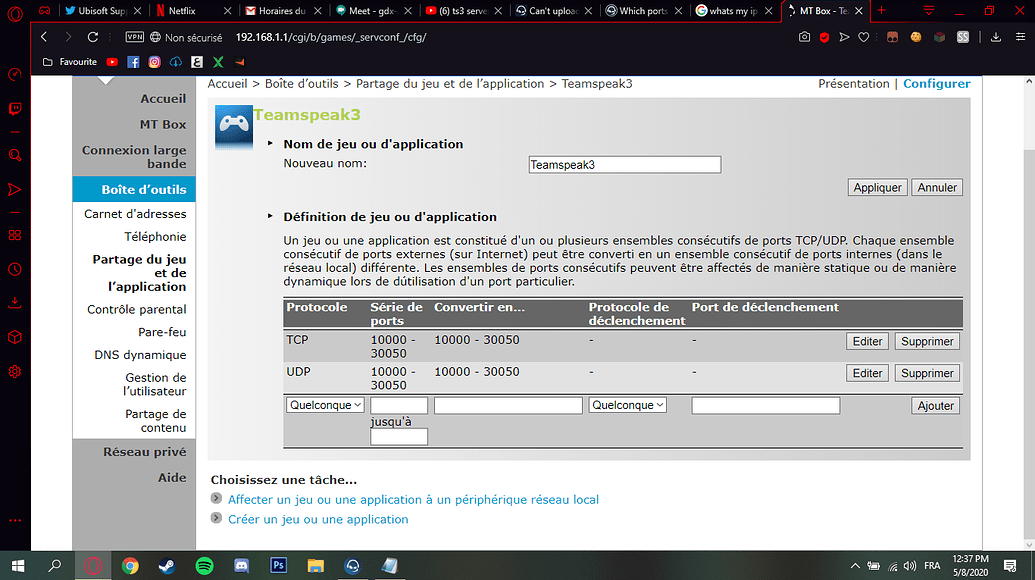
Task: Open the red ad blocker shield
Action: pos(824,38)
